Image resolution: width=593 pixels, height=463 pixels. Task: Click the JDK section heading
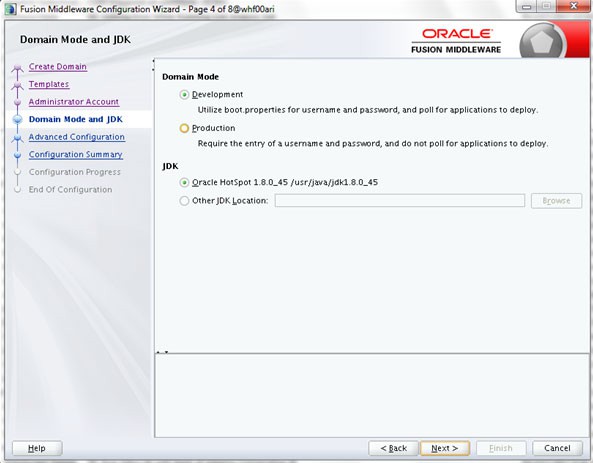[x=170, y=166]
